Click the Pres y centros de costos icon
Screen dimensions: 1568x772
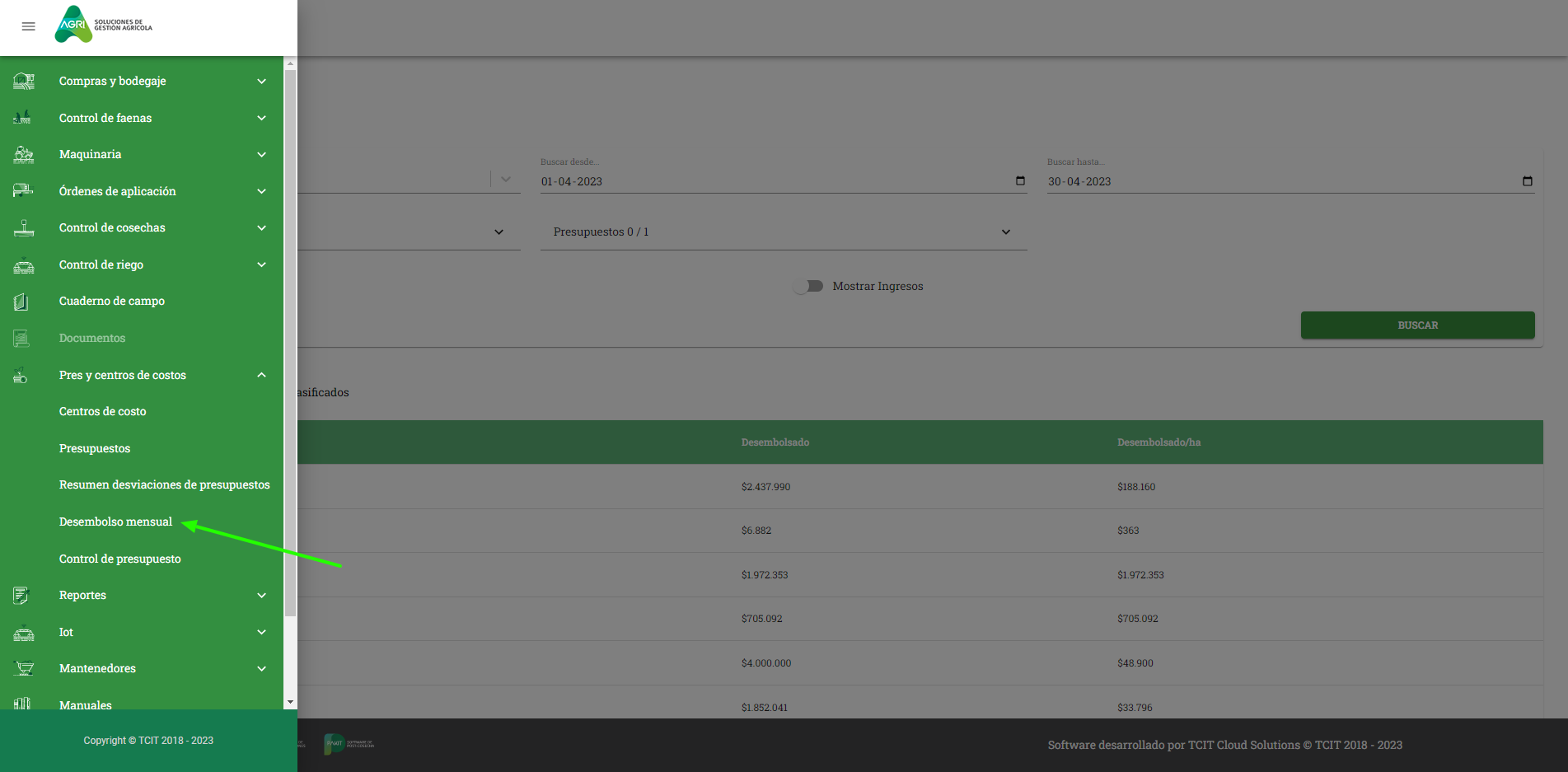tap(21, 375)
